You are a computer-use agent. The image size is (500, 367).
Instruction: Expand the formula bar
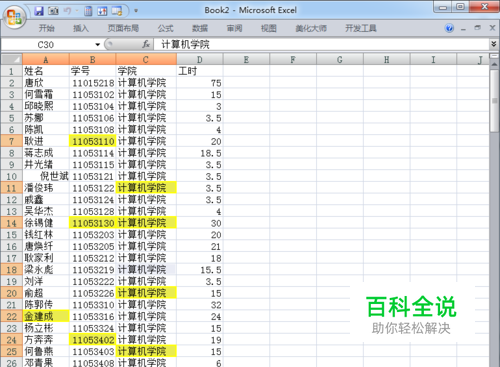494,44
